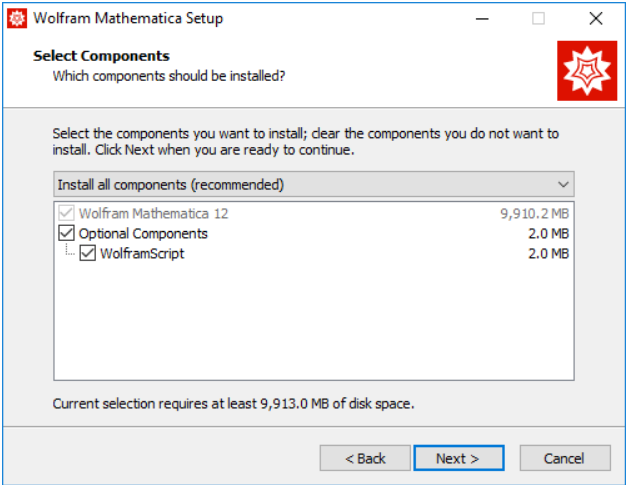Select the Optional Components label row
Viewport: 626px width, 485px height.
pos(143,233)
